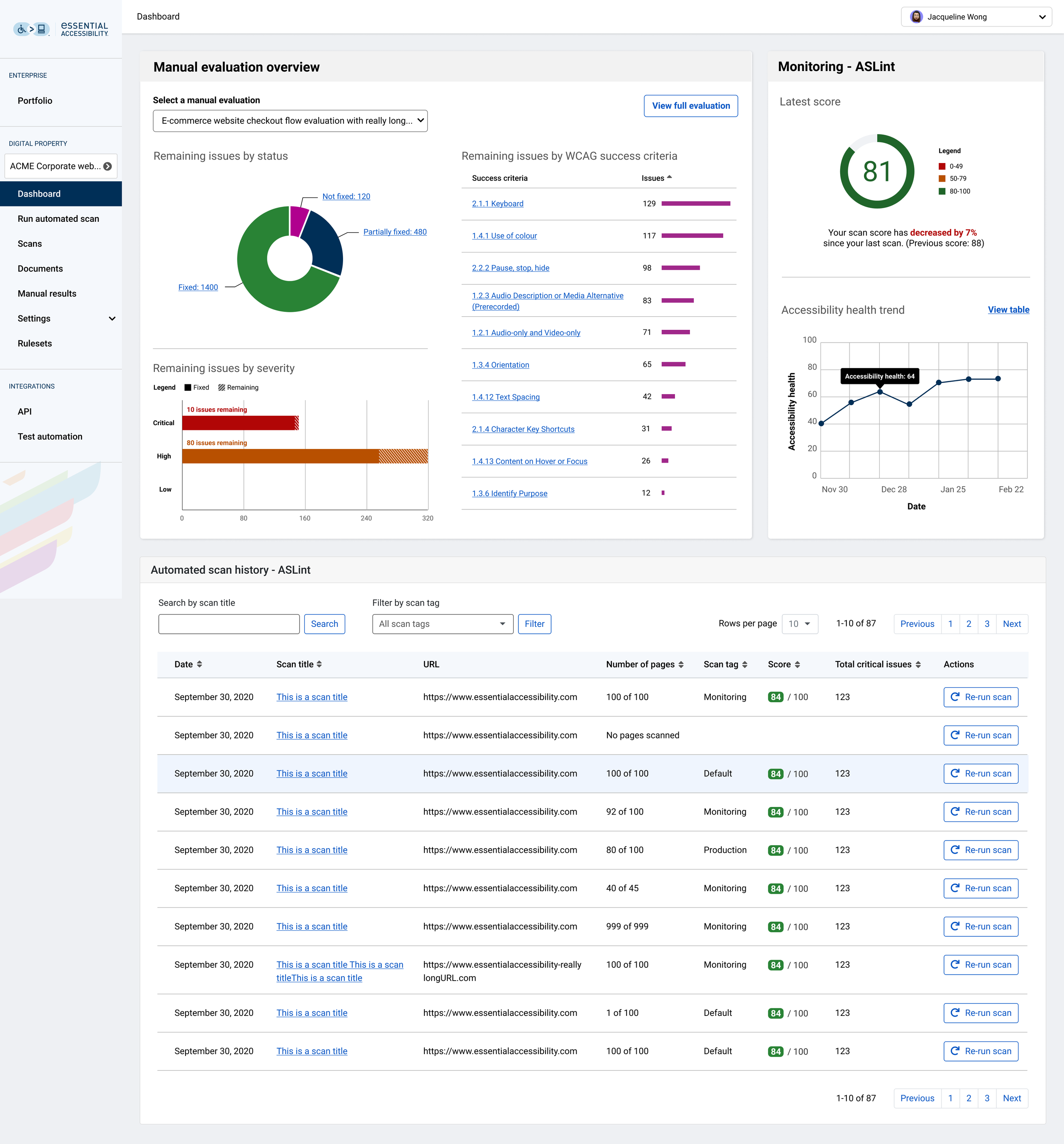Click Jacqueline Wong's avatar icon
Viewport: 1064px width, 1144px height.
point(916,17)
